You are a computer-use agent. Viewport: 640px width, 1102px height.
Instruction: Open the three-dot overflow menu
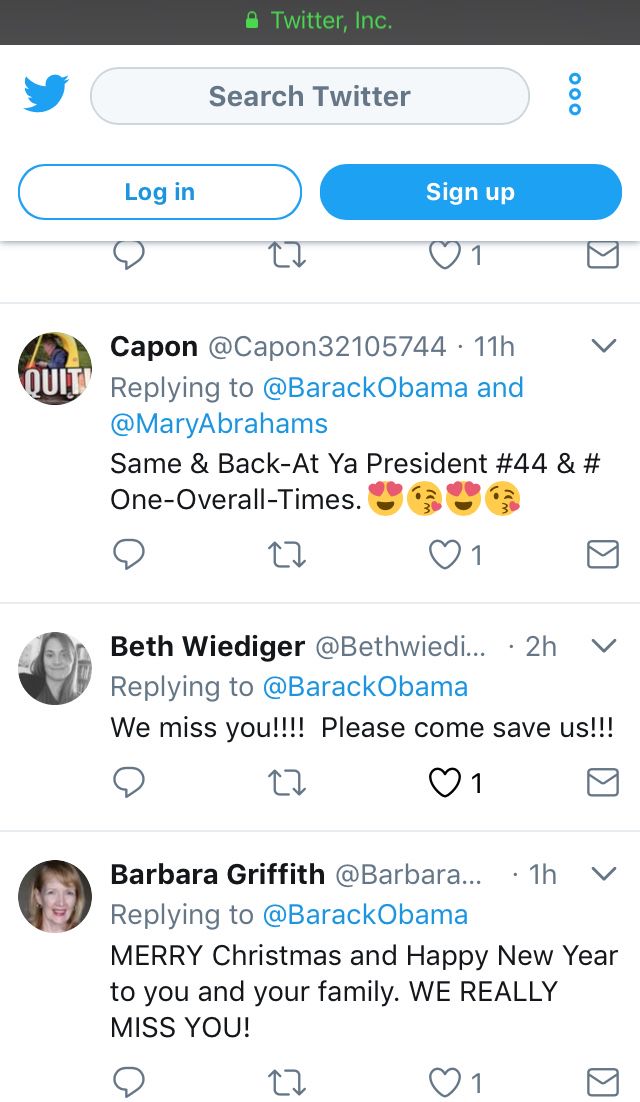pyautogui.click(x=575, y=94)
